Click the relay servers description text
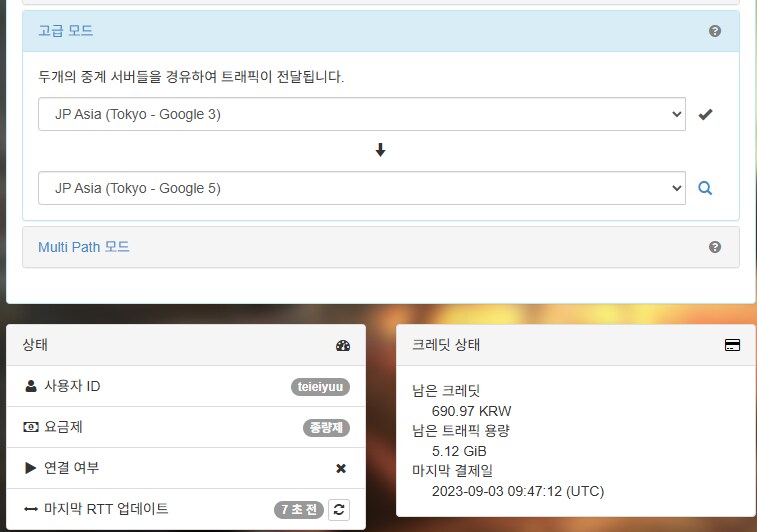The width and height of the screenshot is (757, 532). 191,77
